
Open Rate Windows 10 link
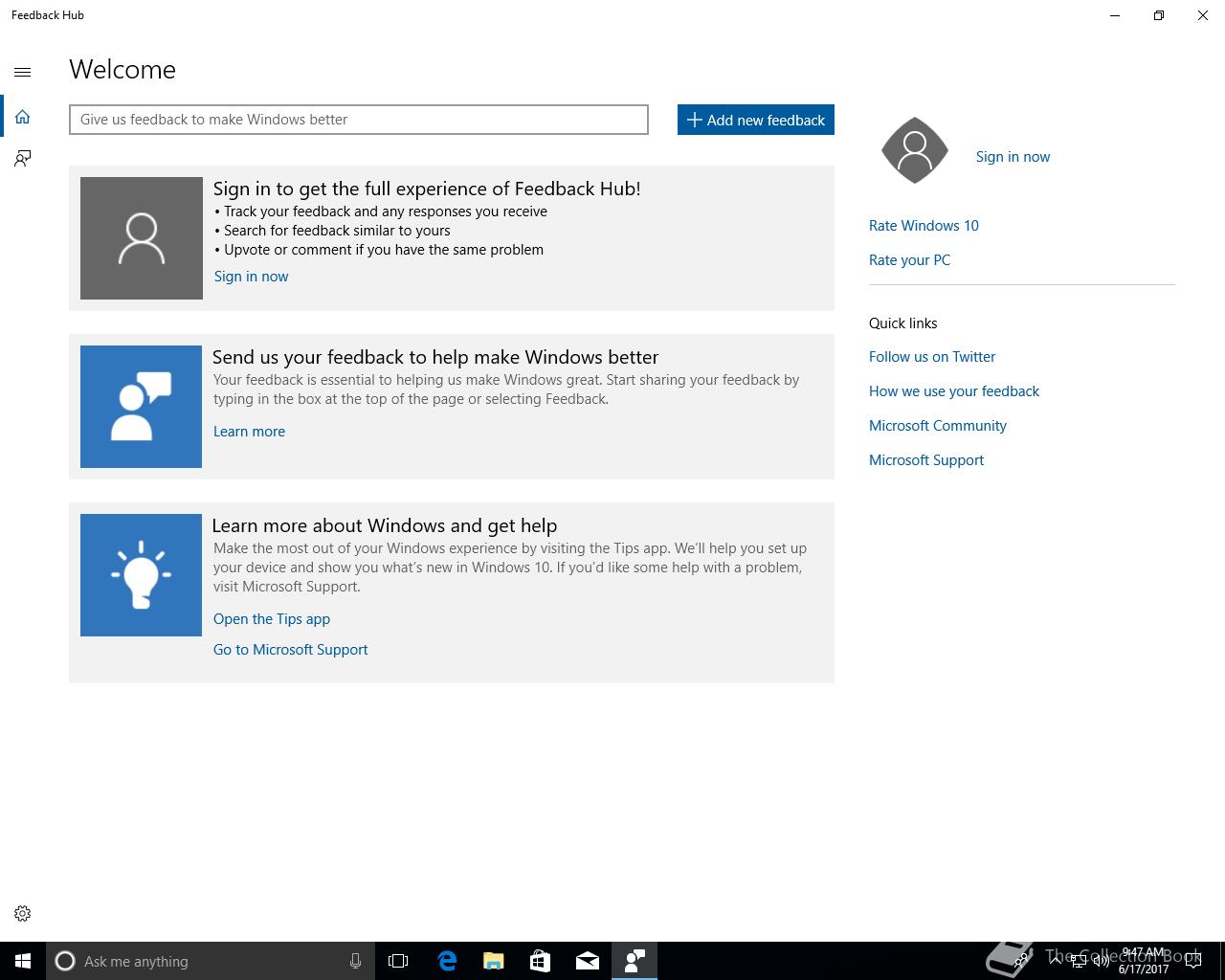(x=924, y=226)
